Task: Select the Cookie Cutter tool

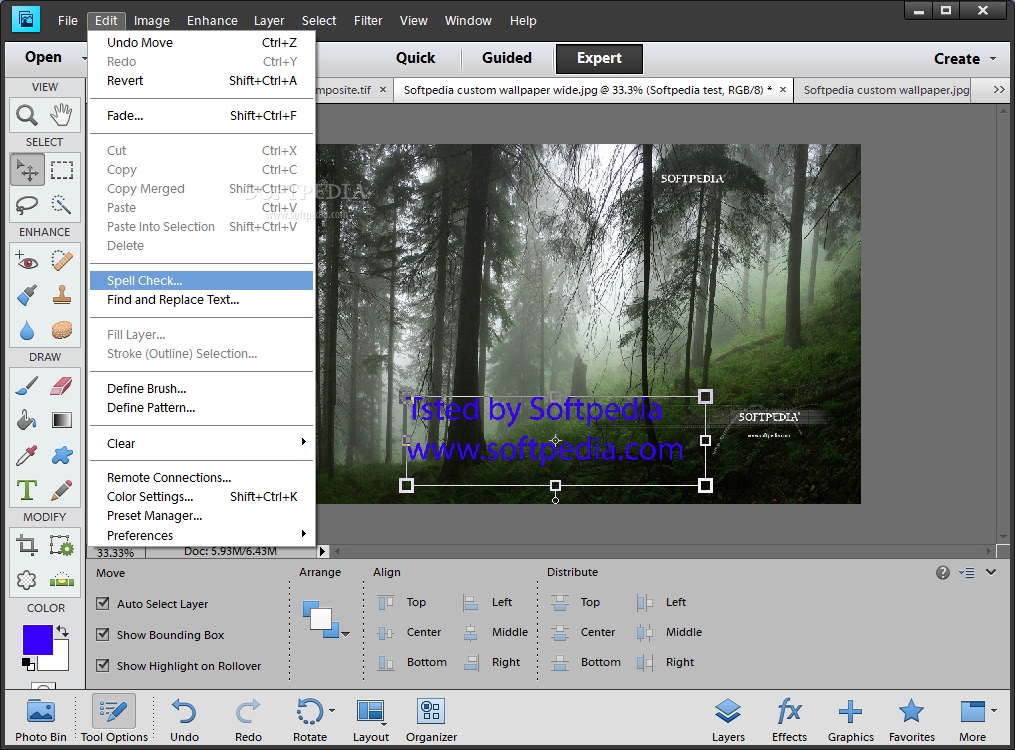Action: (x=27, y=580)
